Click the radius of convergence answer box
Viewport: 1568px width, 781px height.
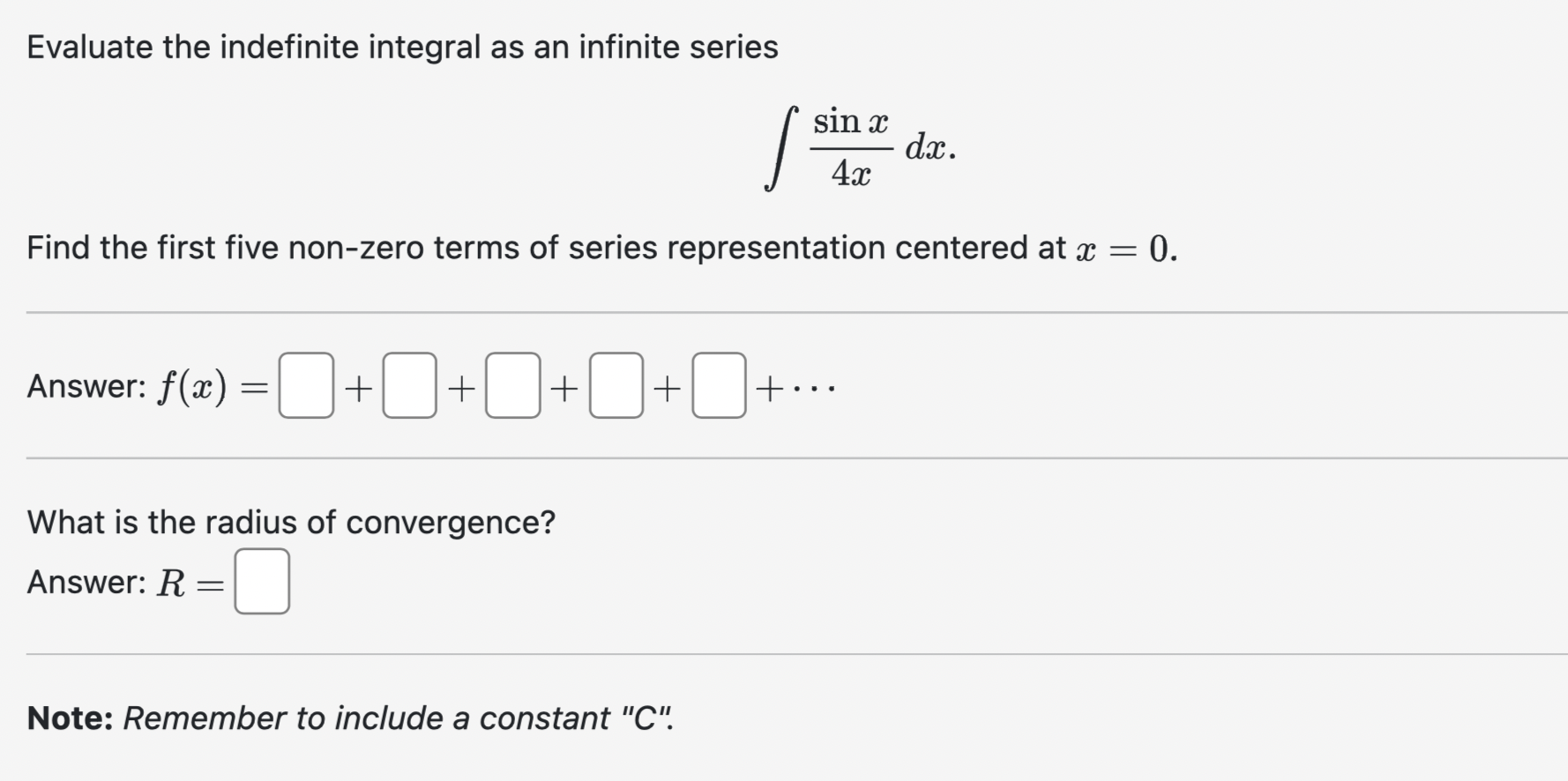click(x=262, y=580)
